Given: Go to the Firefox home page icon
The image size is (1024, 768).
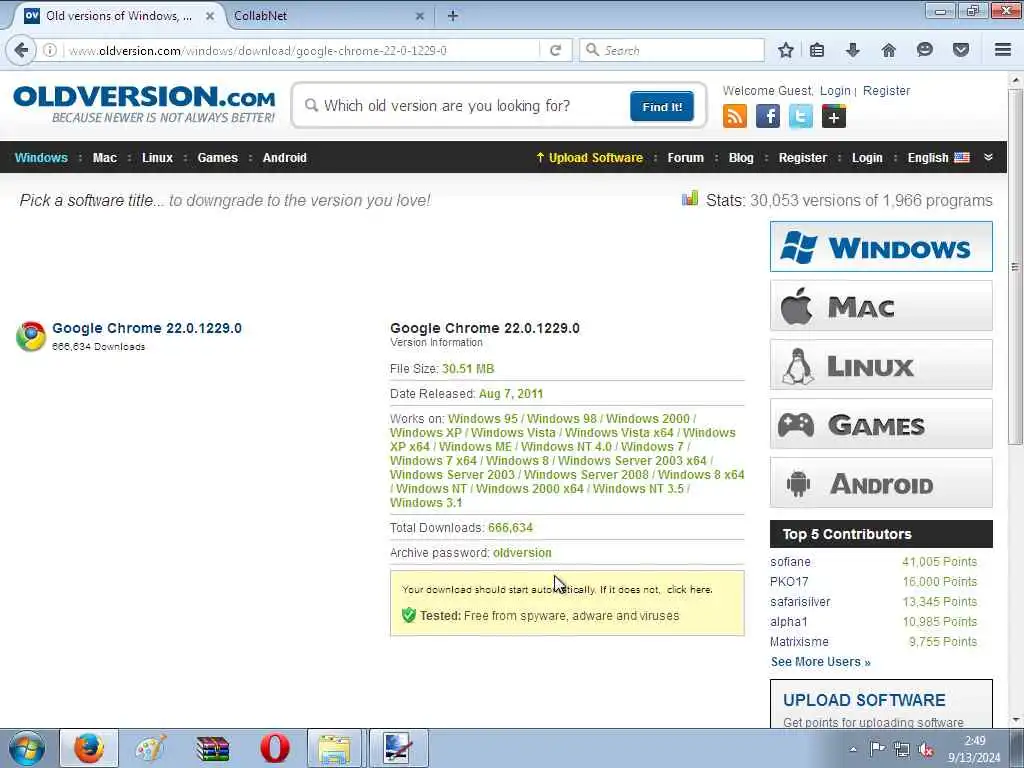Looking at the screenshot, I should [x=889, y=50].
